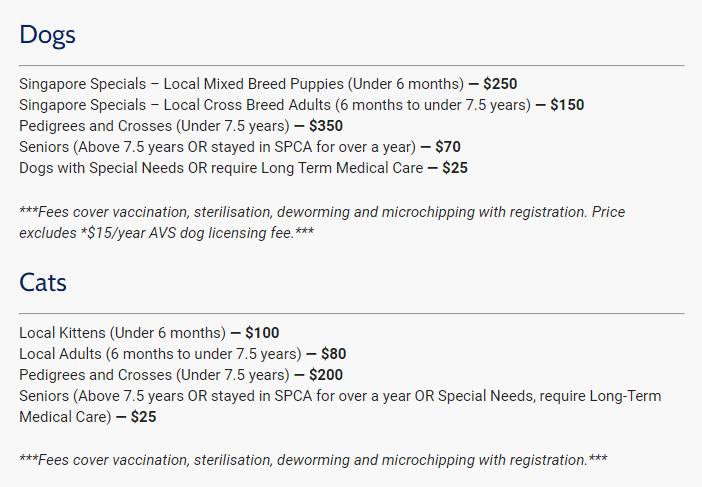
Task: Click the $250 puppy adoption fee
Action: coord(500,84)
